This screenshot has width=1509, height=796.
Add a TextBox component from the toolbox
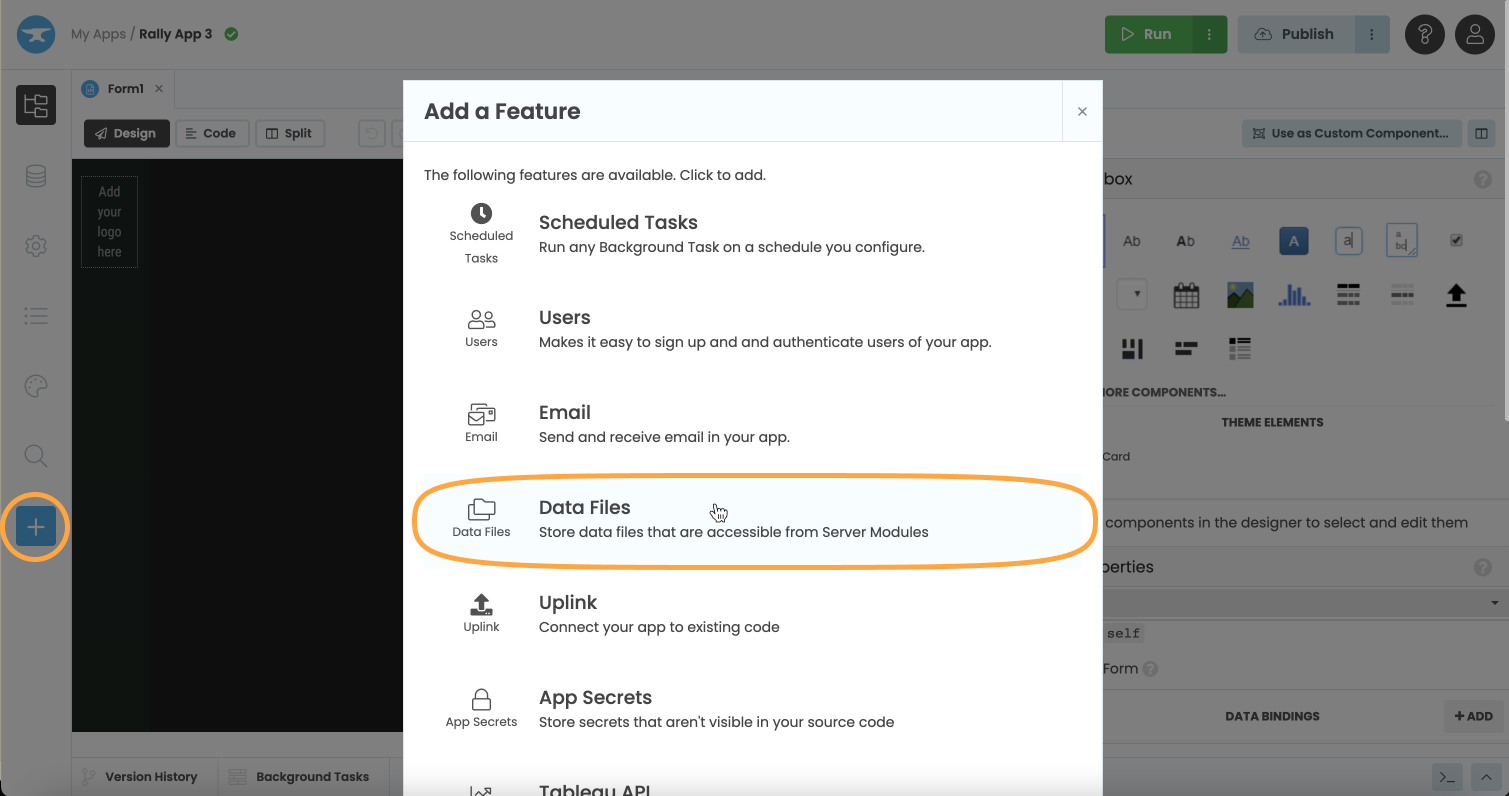(1348, 240)
